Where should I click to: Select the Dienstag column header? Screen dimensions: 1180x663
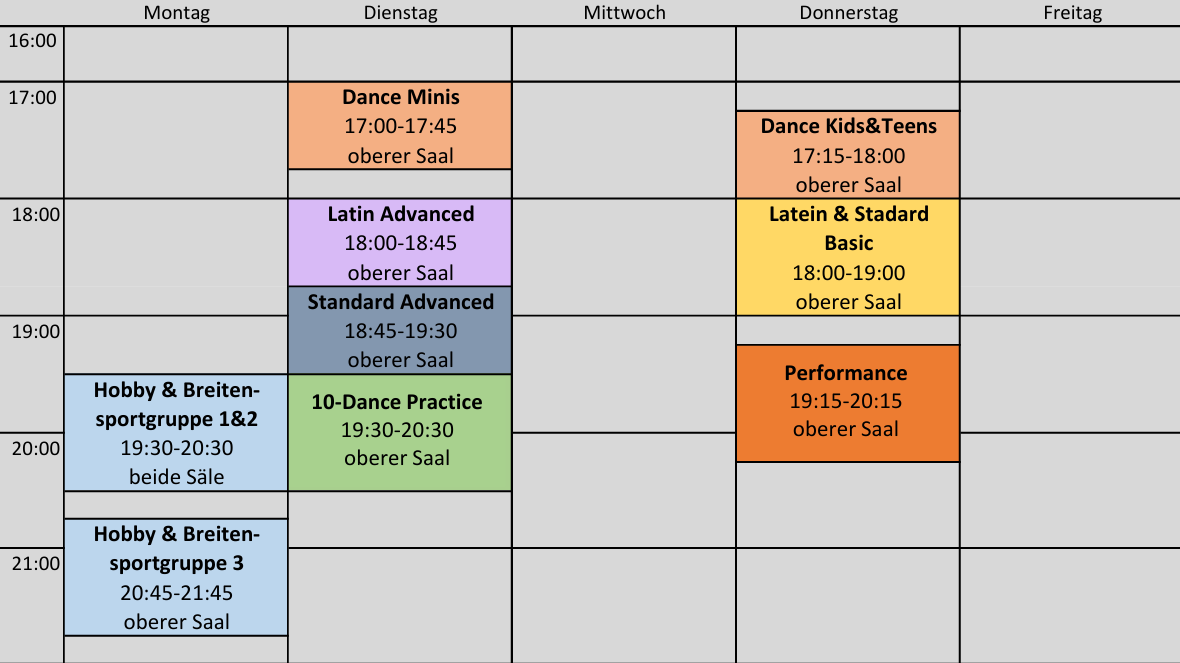(x=400, y=13)
